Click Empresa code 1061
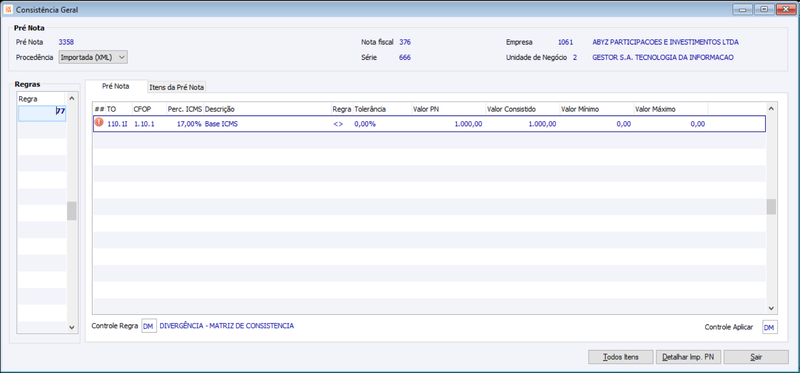Viewport: 800px width, 373px height. click(x=566, y=42)
